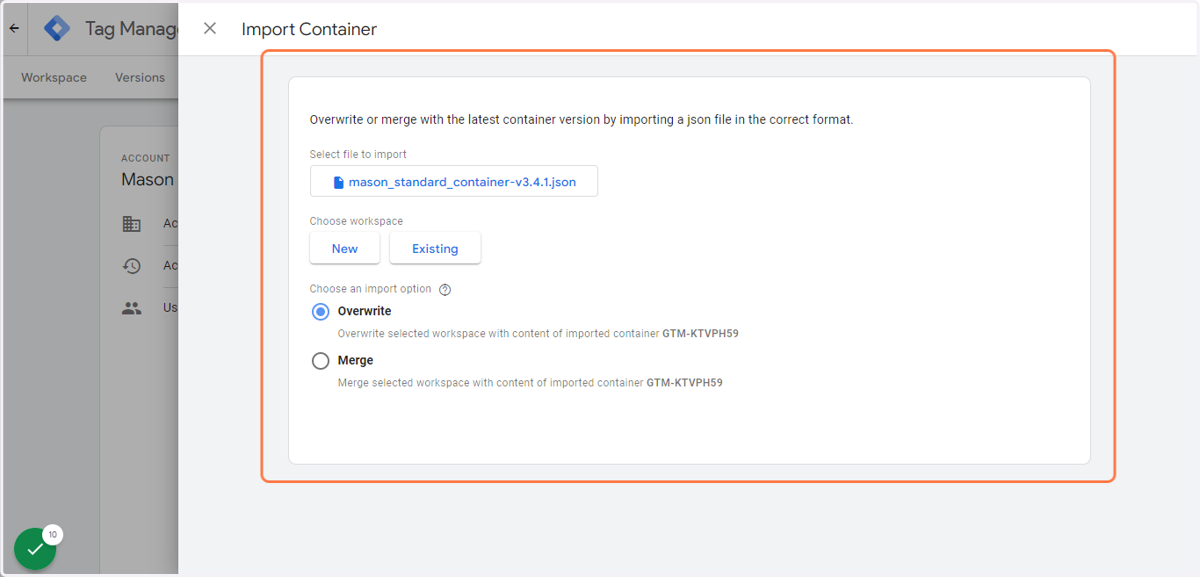This screenshot has width=1200, height=577.
Task: Click the green checkmark badge with 10
Action: pyautogui.click(x=35, y=548)
